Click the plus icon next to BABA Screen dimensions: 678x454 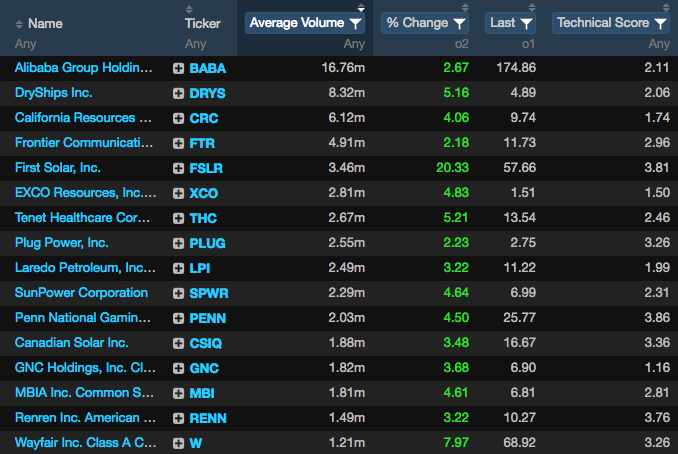click(x=178, y=68)
